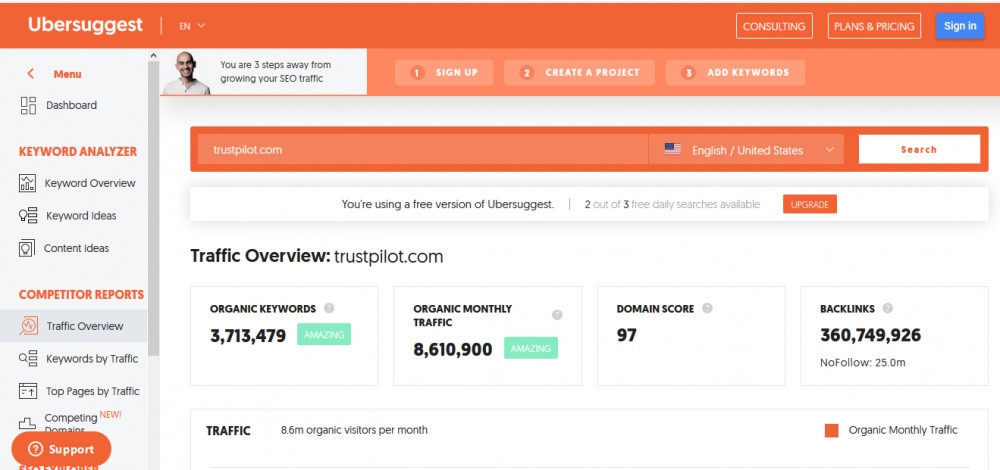1000x470 pixels.
Task: Click the Competing Domains icon
Action: coord(27,423)
